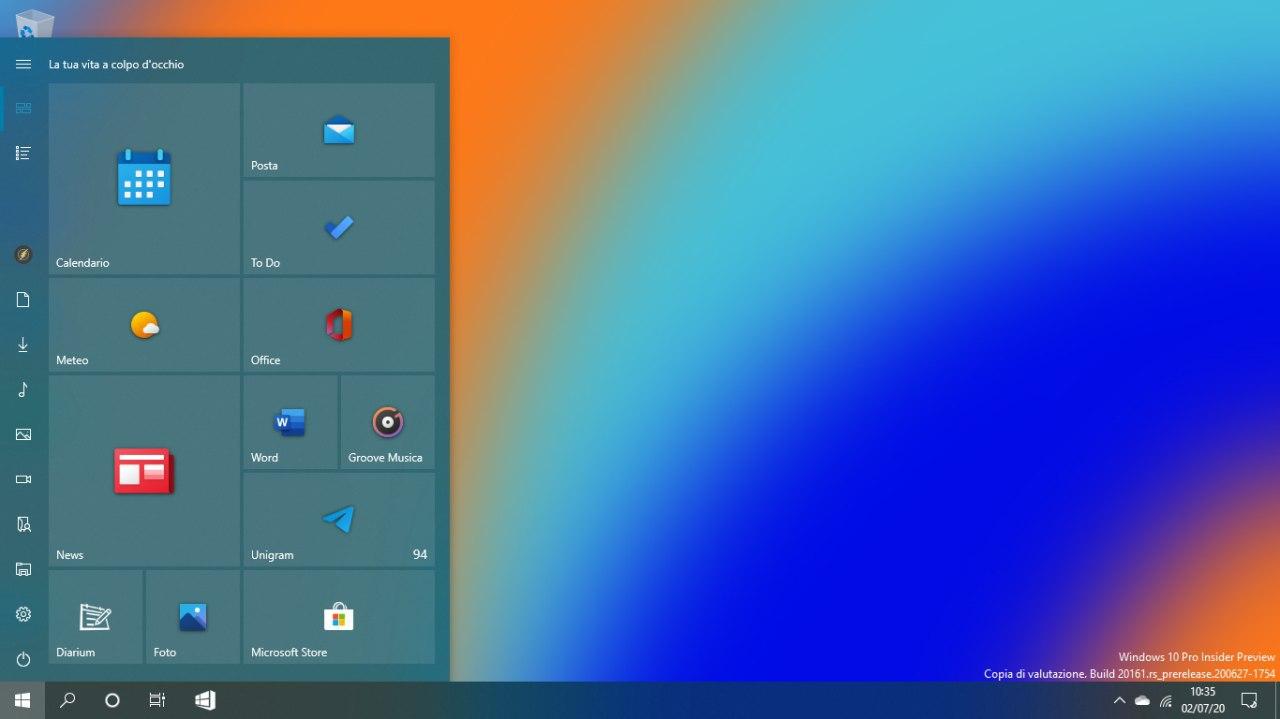The image size is (1280, 719).
Task: Open taskbar Search magnifier
Action: click(68, 700)
